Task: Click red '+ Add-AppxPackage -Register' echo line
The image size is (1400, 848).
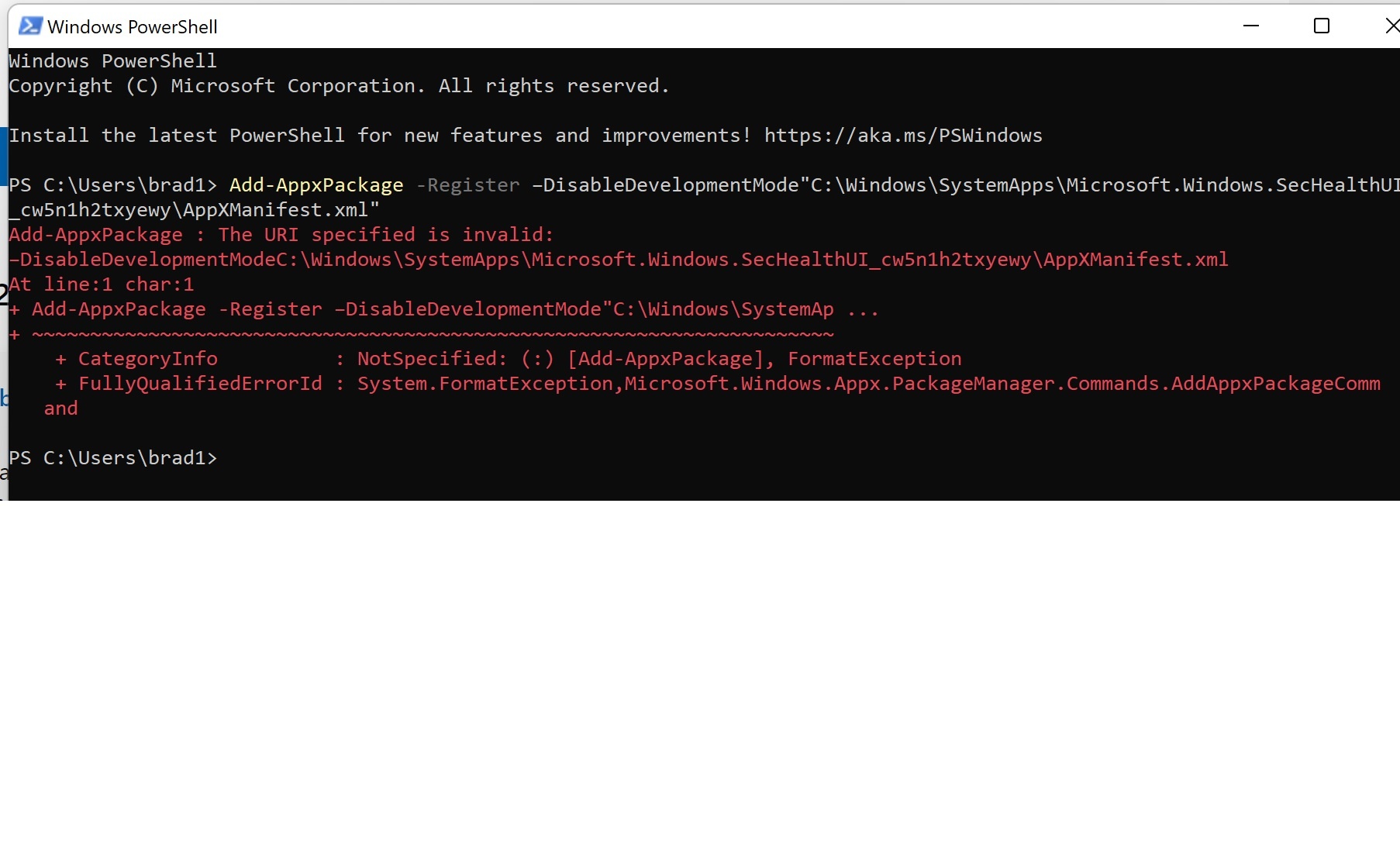Action: point(443,309)
